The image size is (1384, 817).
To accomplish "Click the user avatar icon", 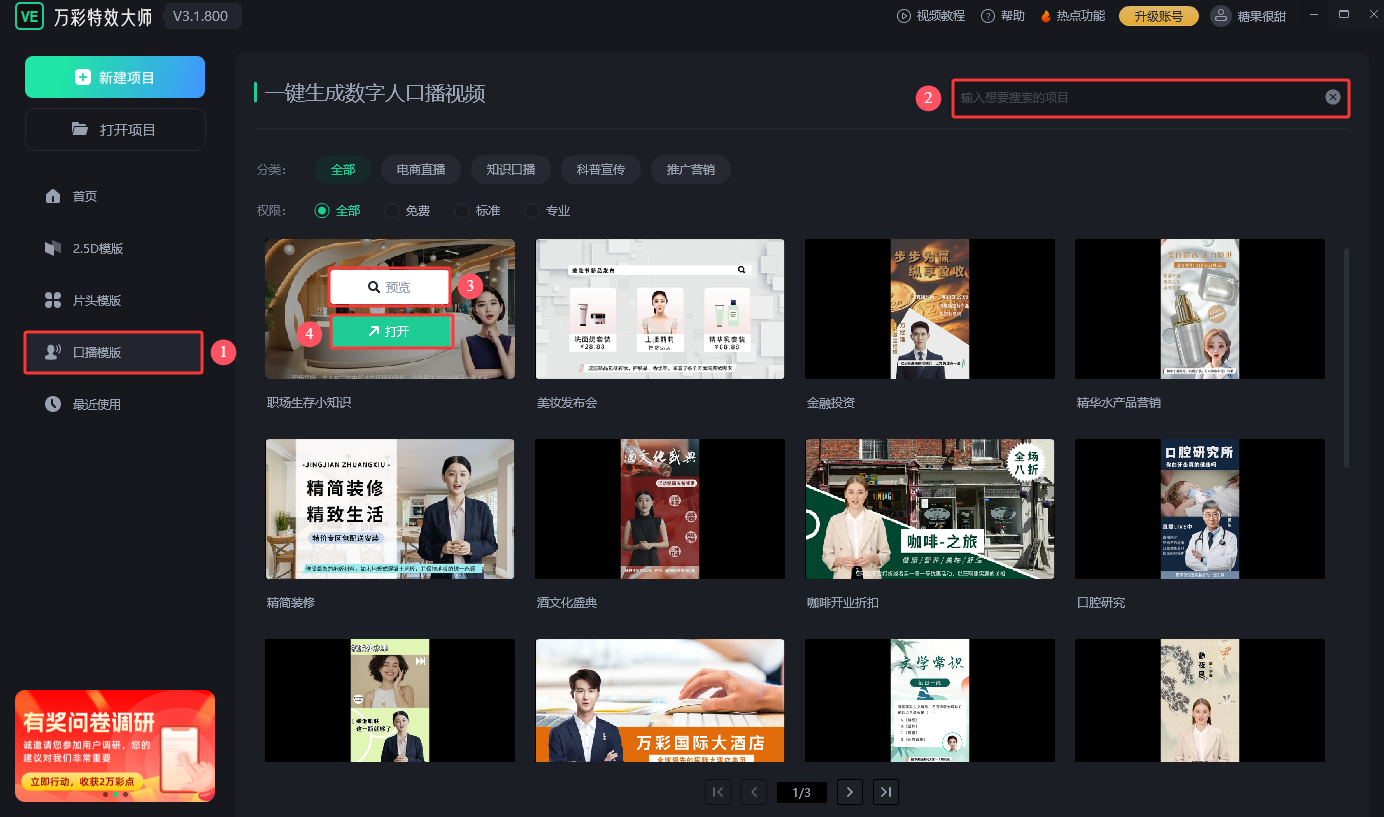I will point(1221,16).
